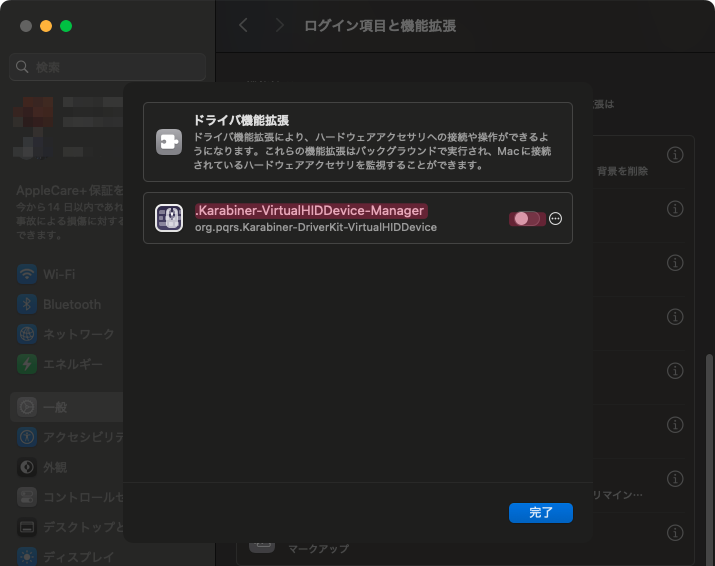Screen dimensions: 715x566
Task: Click the デスクトップ sidebar icon
Action: pyautogui.click(x=27, y=527)
